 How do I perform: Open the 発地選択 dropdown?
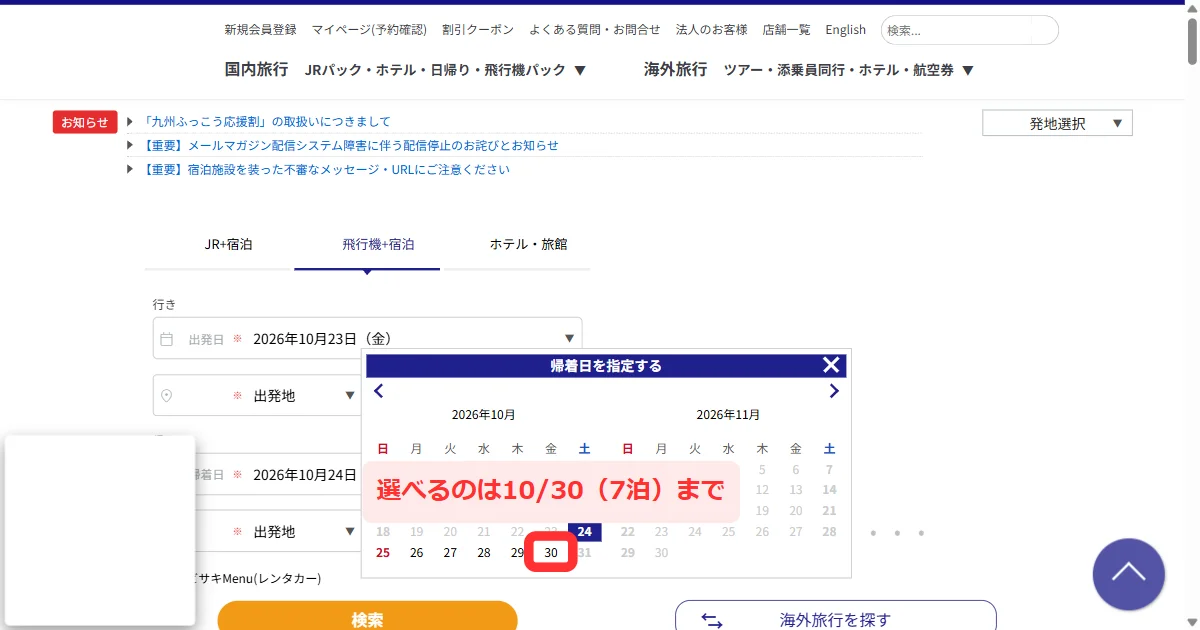click(1058, 123)
